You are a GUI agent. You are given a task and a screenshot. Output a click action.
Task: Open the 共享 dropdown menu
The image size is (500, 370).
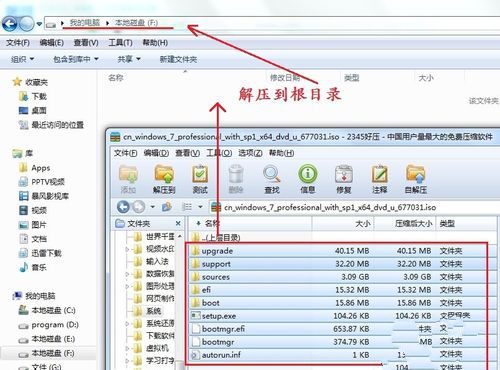[129, 59]
